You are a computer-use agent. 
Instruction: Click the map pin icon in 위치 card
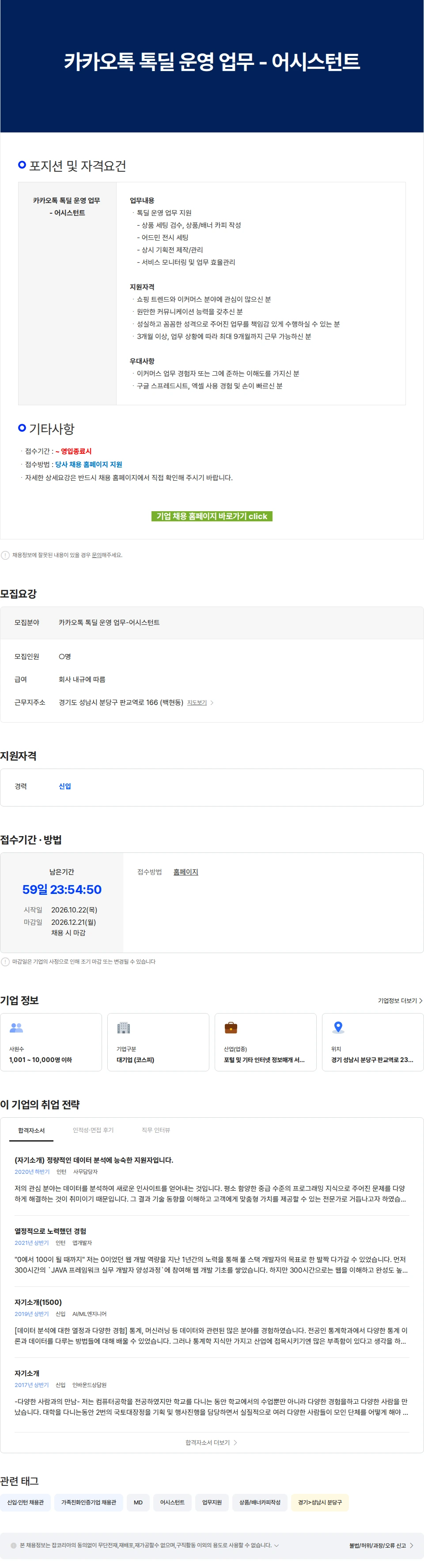pyautogui.click(x=338, y=1028)
